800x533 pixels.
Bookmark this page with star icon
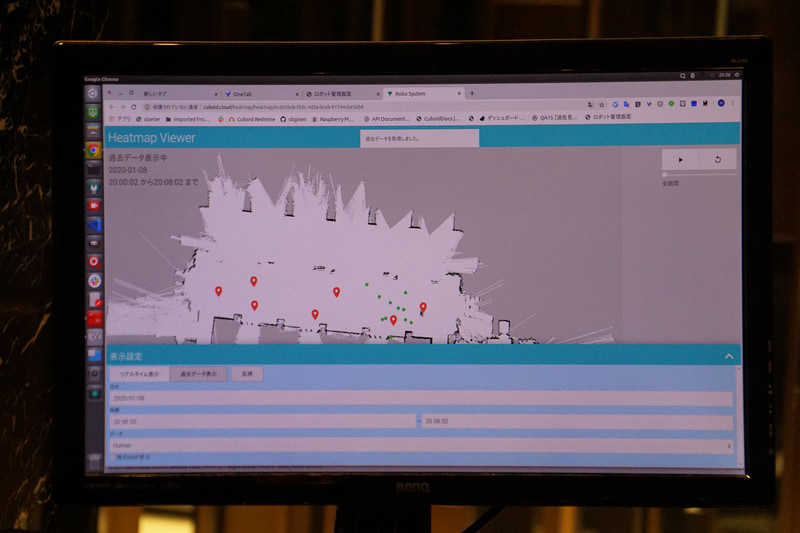coord(602,105)
